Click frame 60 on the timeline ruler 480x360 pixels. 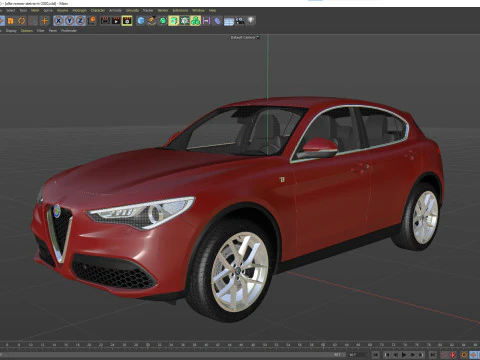[323, 345]
